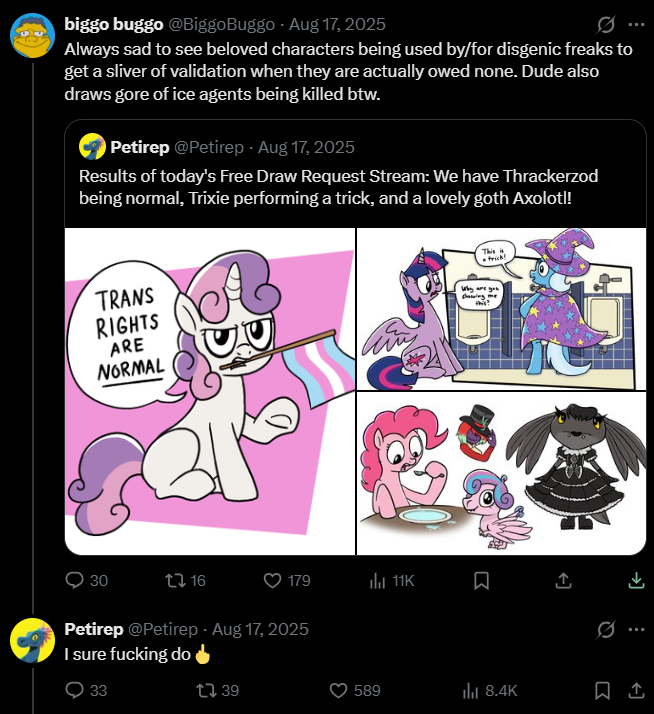The image size is (654, 714).
Task: Open the Trans Rights pony image
Action: (210, 391)
